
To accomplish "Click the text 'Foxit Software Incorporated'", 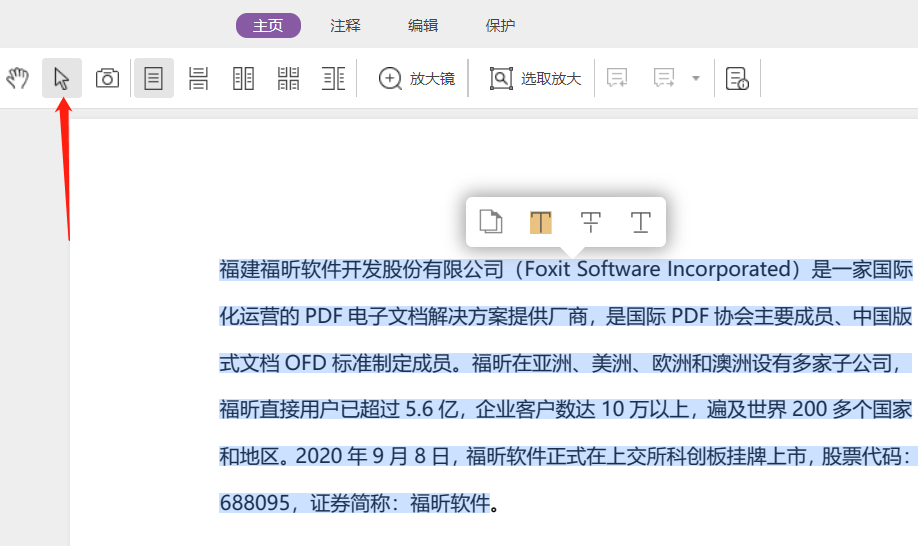I will pyautogui.click(x=658, y=269).
